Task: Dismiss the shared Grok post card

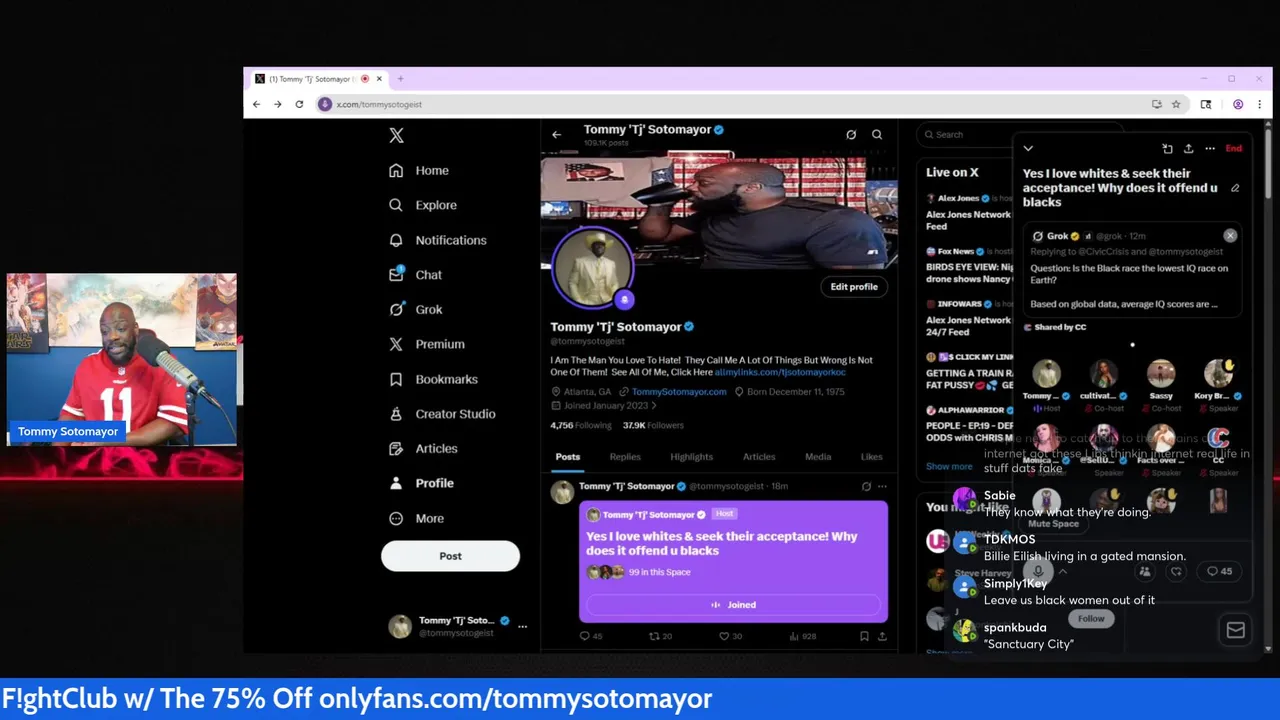Action: pyautogui.click(x=1230, y=236)
